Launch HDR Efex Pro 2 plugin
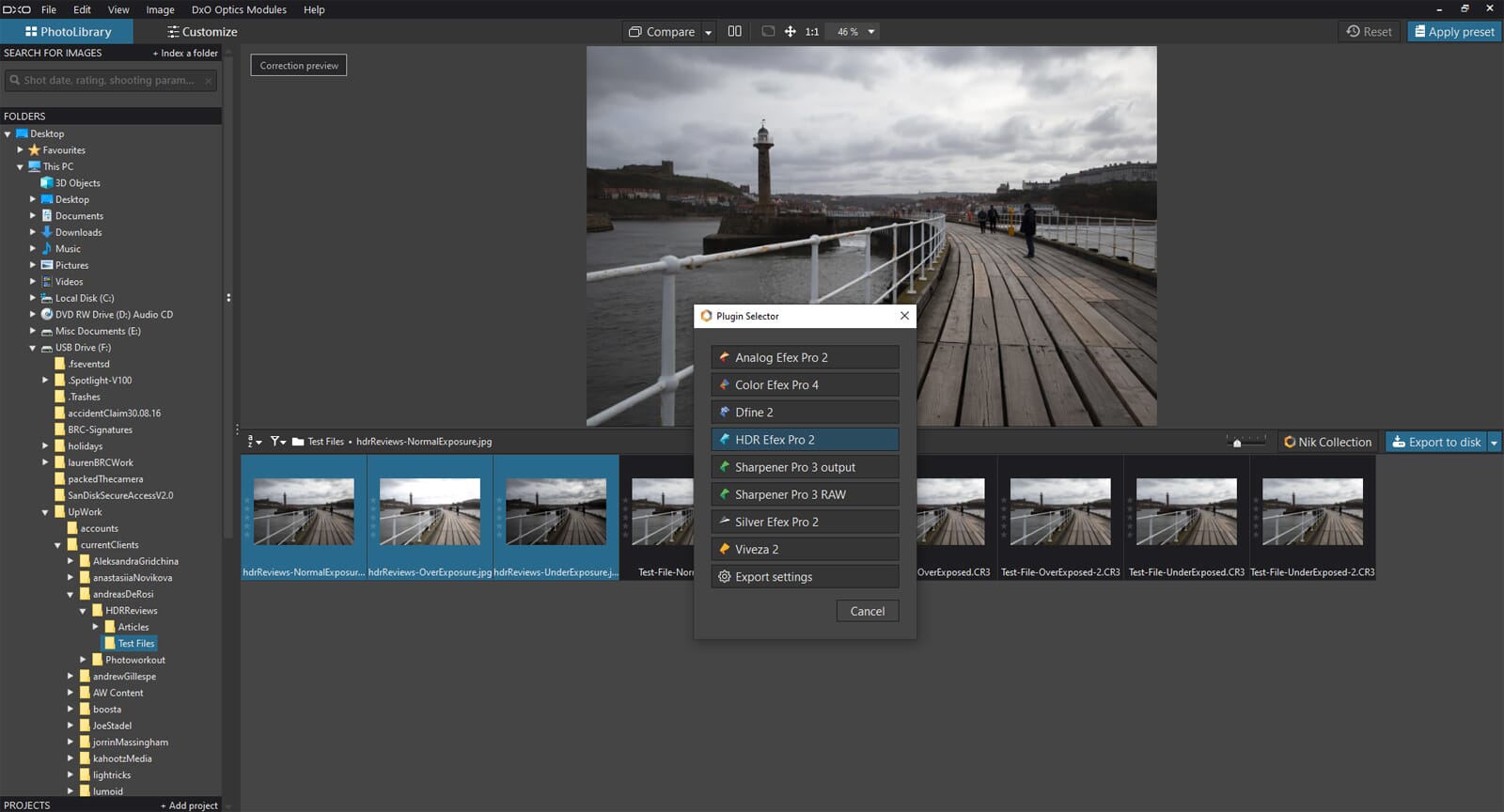 point(805,439)
